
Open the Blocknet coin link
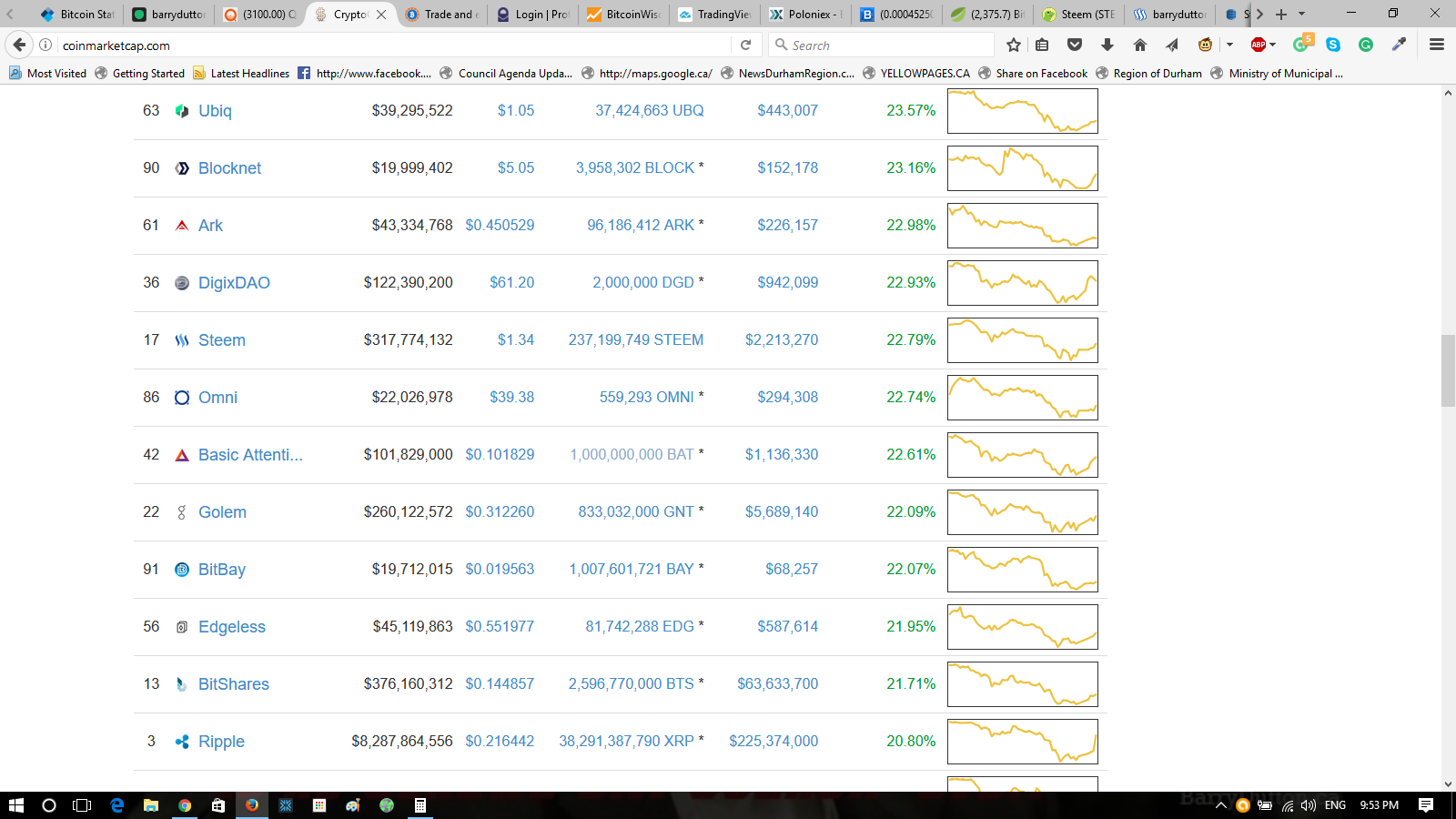[x=229, y=168]
